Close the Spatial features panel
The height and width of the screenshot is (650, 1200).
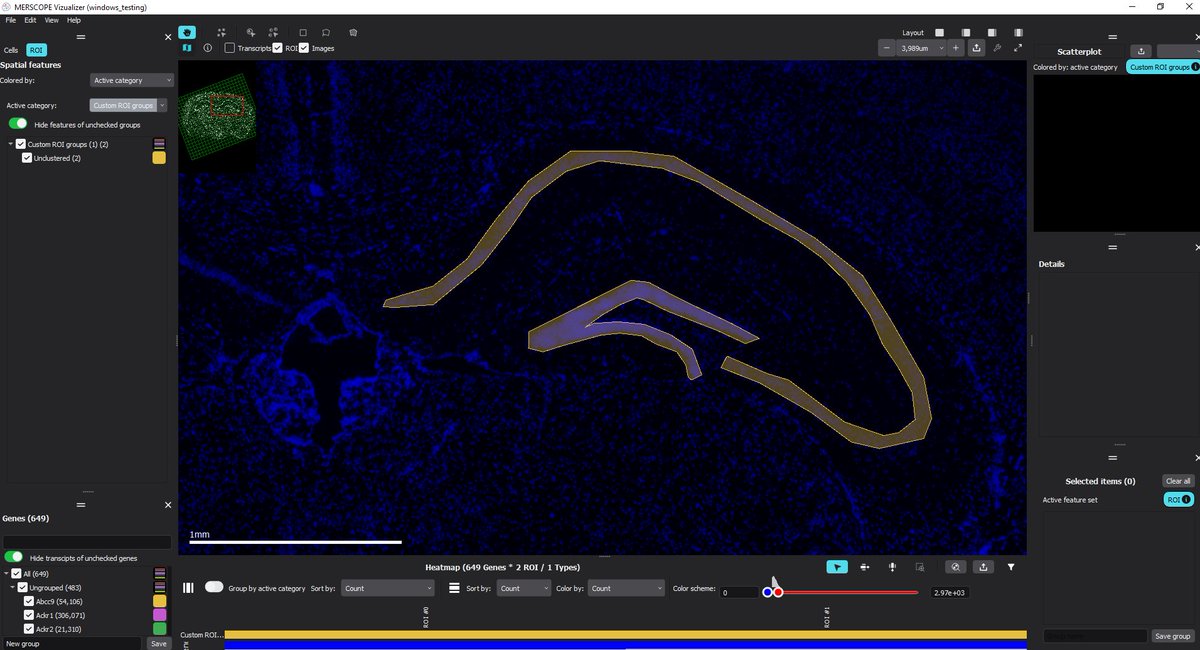168,37
